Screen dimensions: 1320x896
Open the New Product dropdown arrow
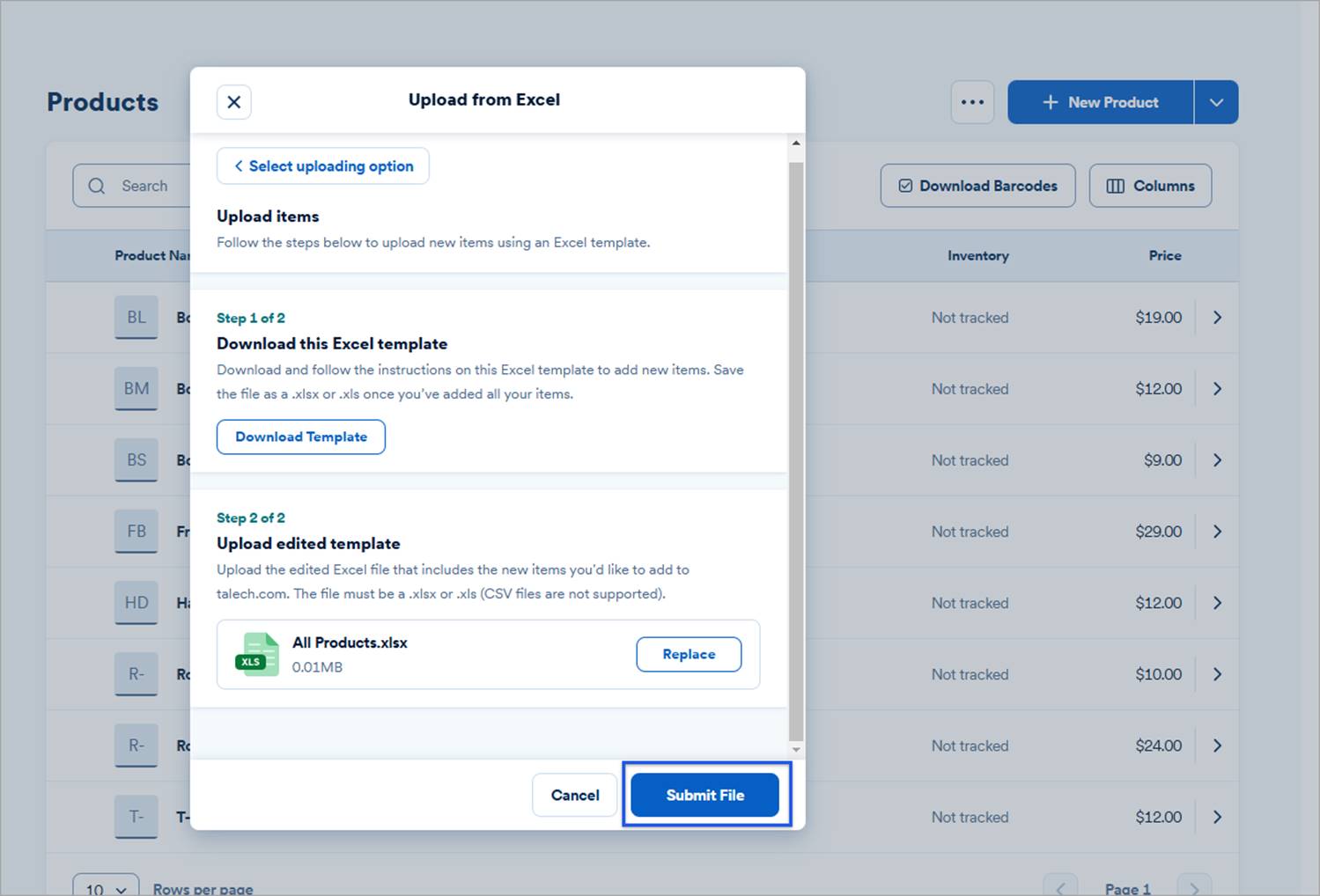coord(1216,102)
